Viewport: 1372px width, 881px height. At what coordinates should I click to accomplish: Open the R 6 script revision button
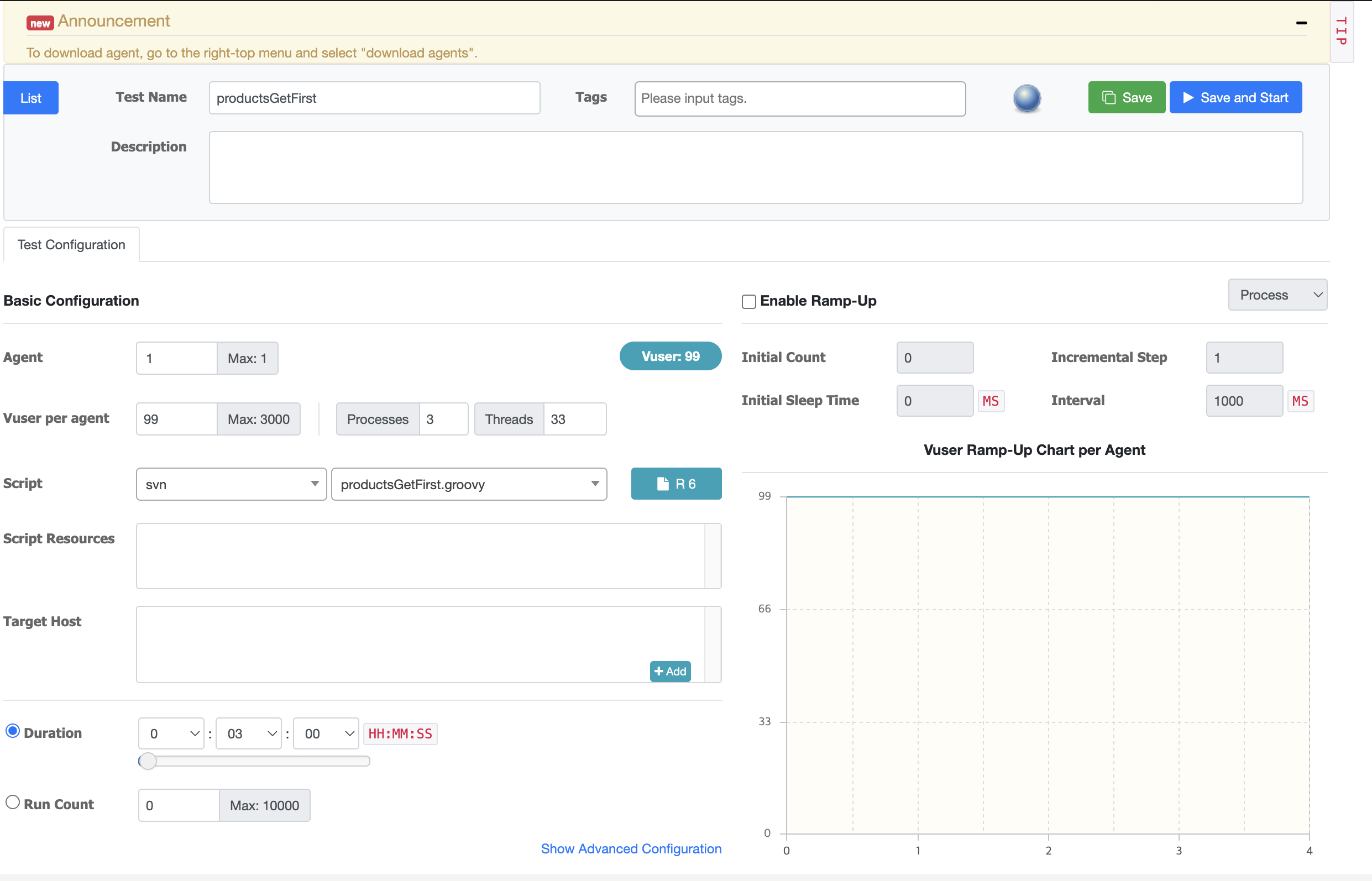pos(675,484)
